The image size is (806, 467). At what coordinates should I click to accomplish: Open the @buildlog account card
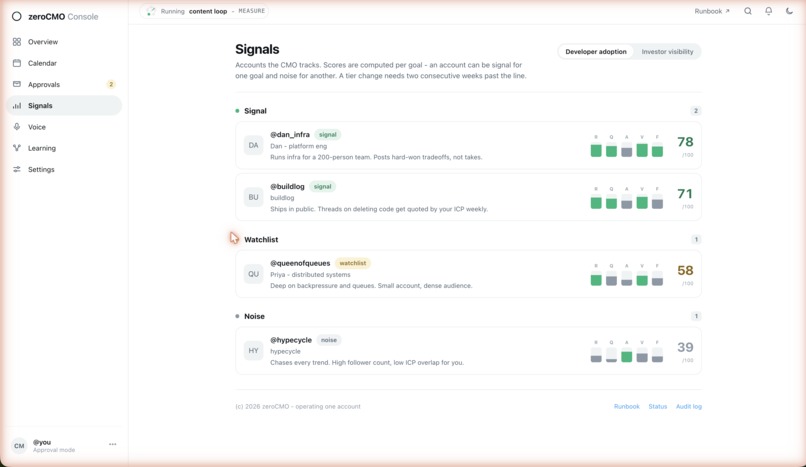point(468,197)
